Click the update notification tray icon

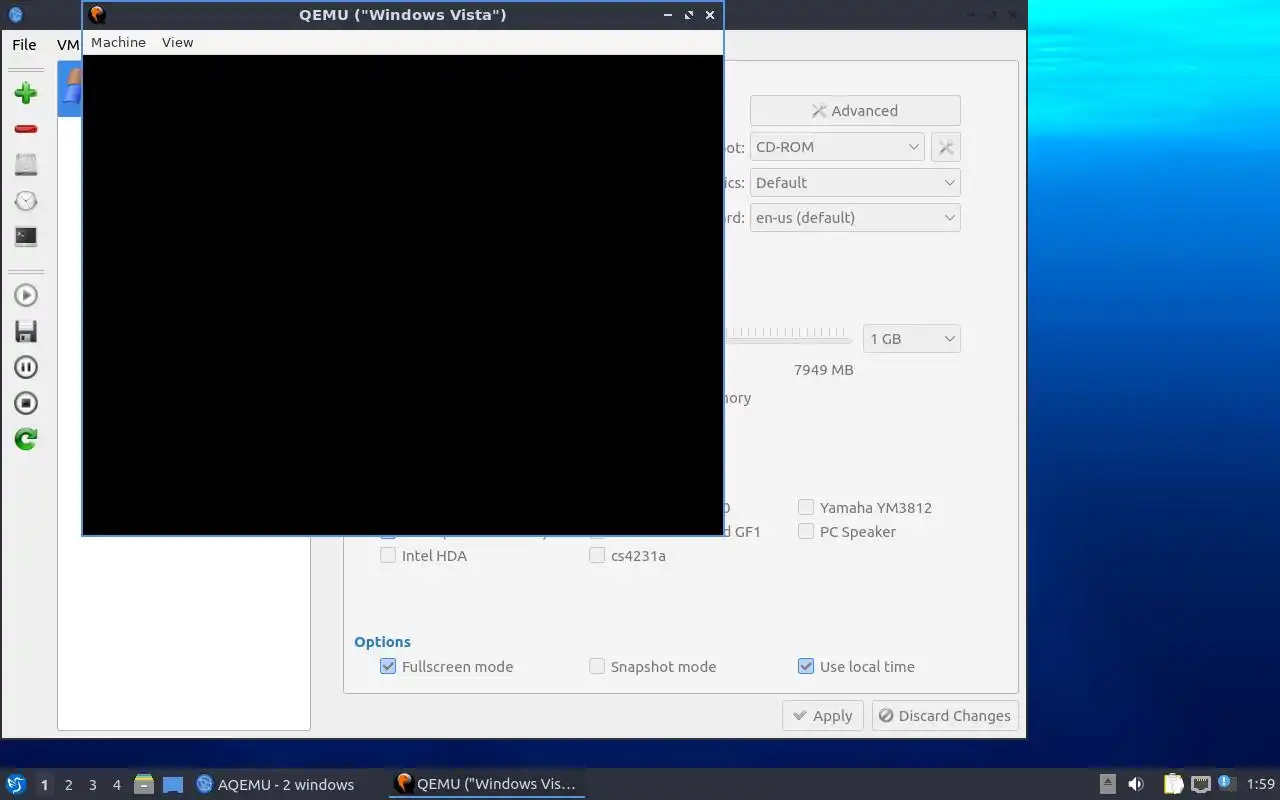(1227, 783)
